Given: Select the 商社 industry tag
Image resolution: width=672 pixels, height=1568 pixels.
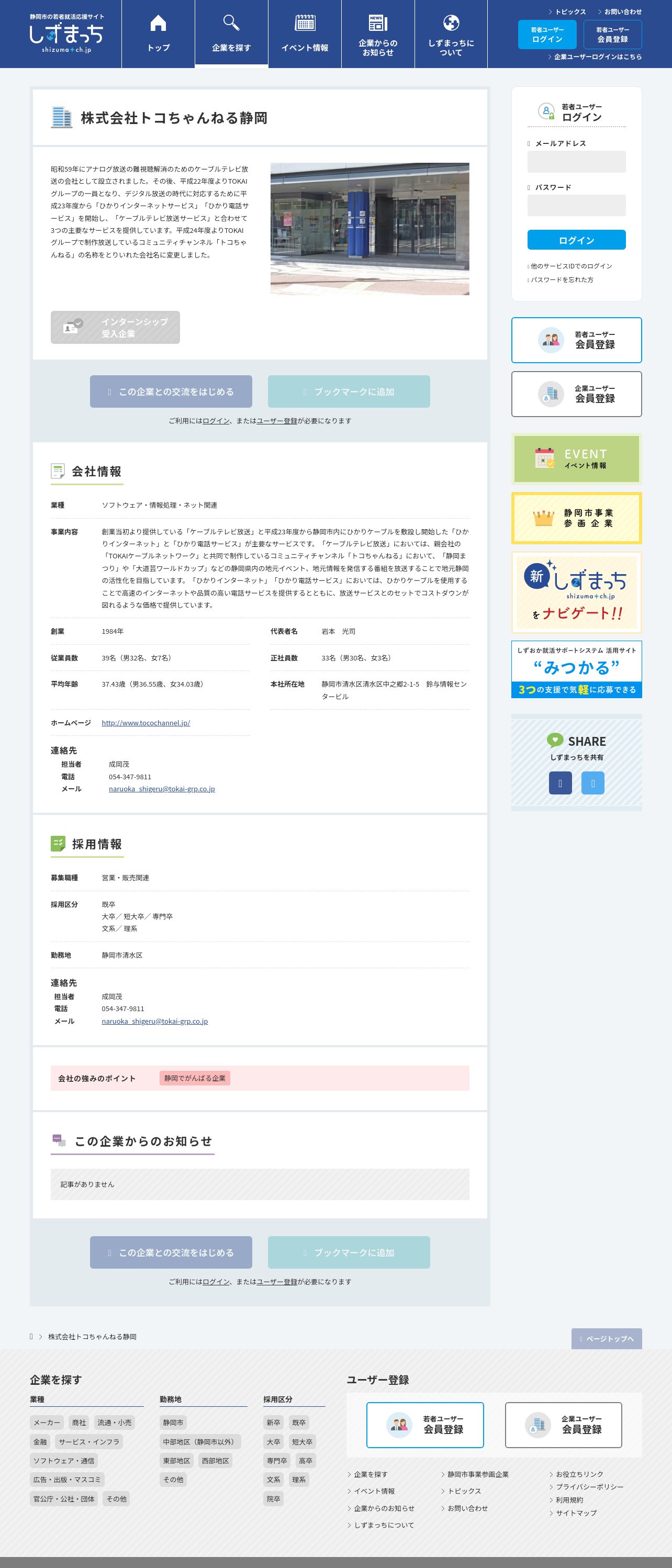Looking at the screenshot, I should 79,1423.
